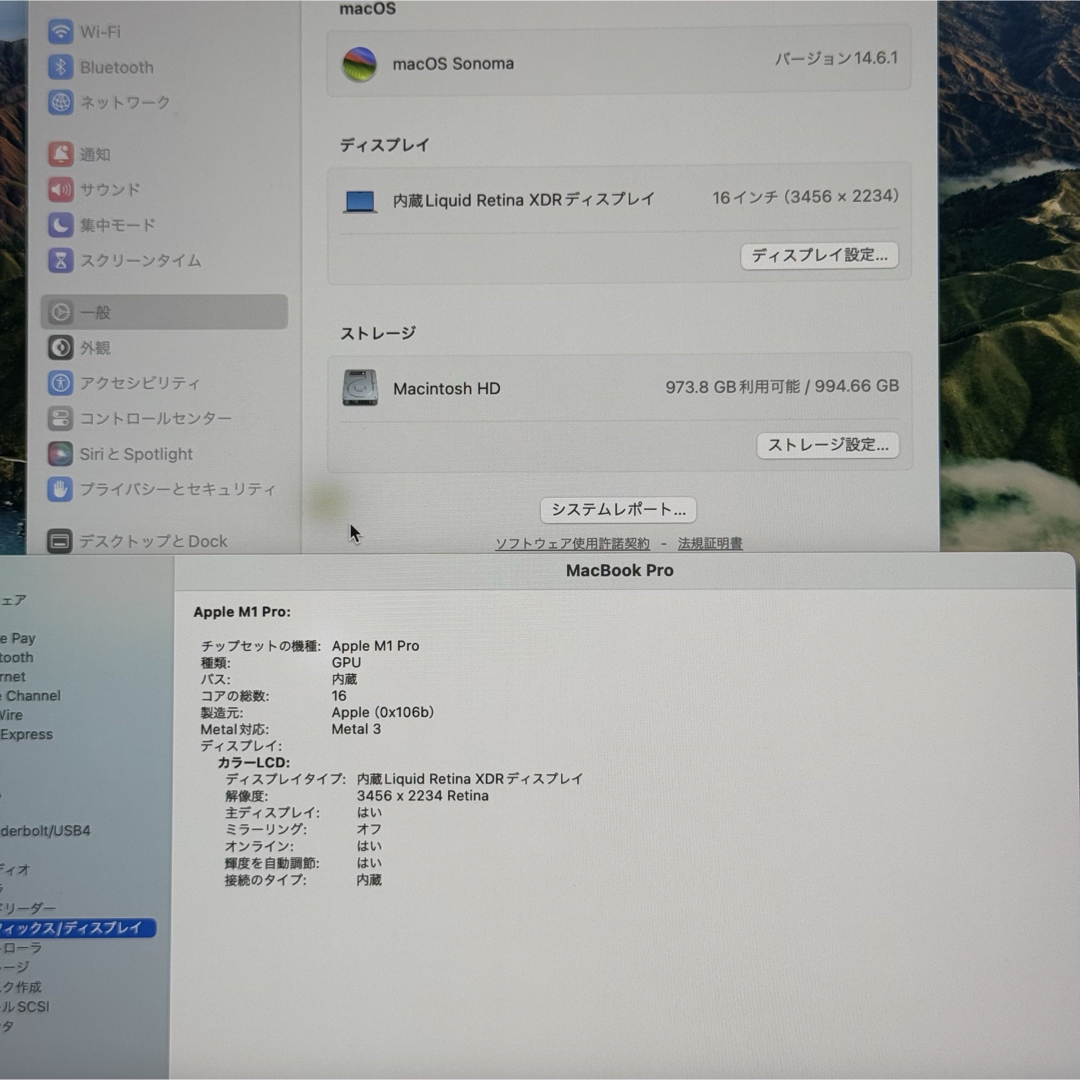Select Thunderbolt/USB4 in System Information sidebar

pyautogui.click(x=45, y=831)
